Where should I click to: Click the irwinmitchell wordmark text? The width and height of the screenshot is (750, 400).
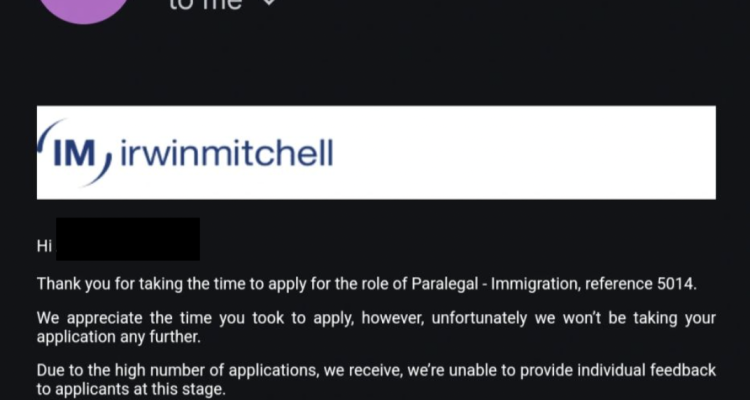227,153
